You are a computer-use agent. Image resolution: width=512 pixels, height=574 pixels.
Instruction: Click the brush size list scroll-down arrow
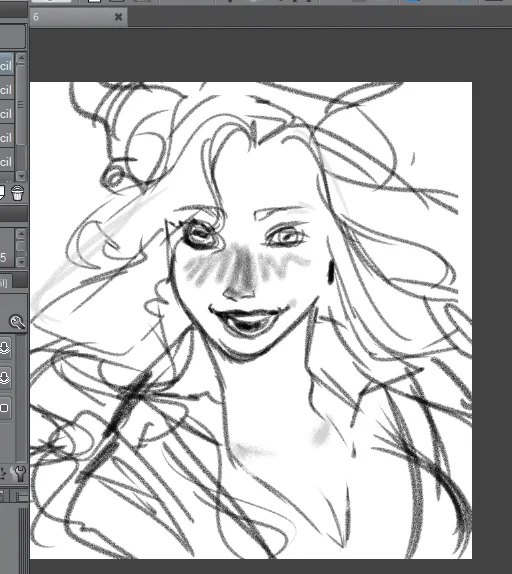tap(21, 262)
